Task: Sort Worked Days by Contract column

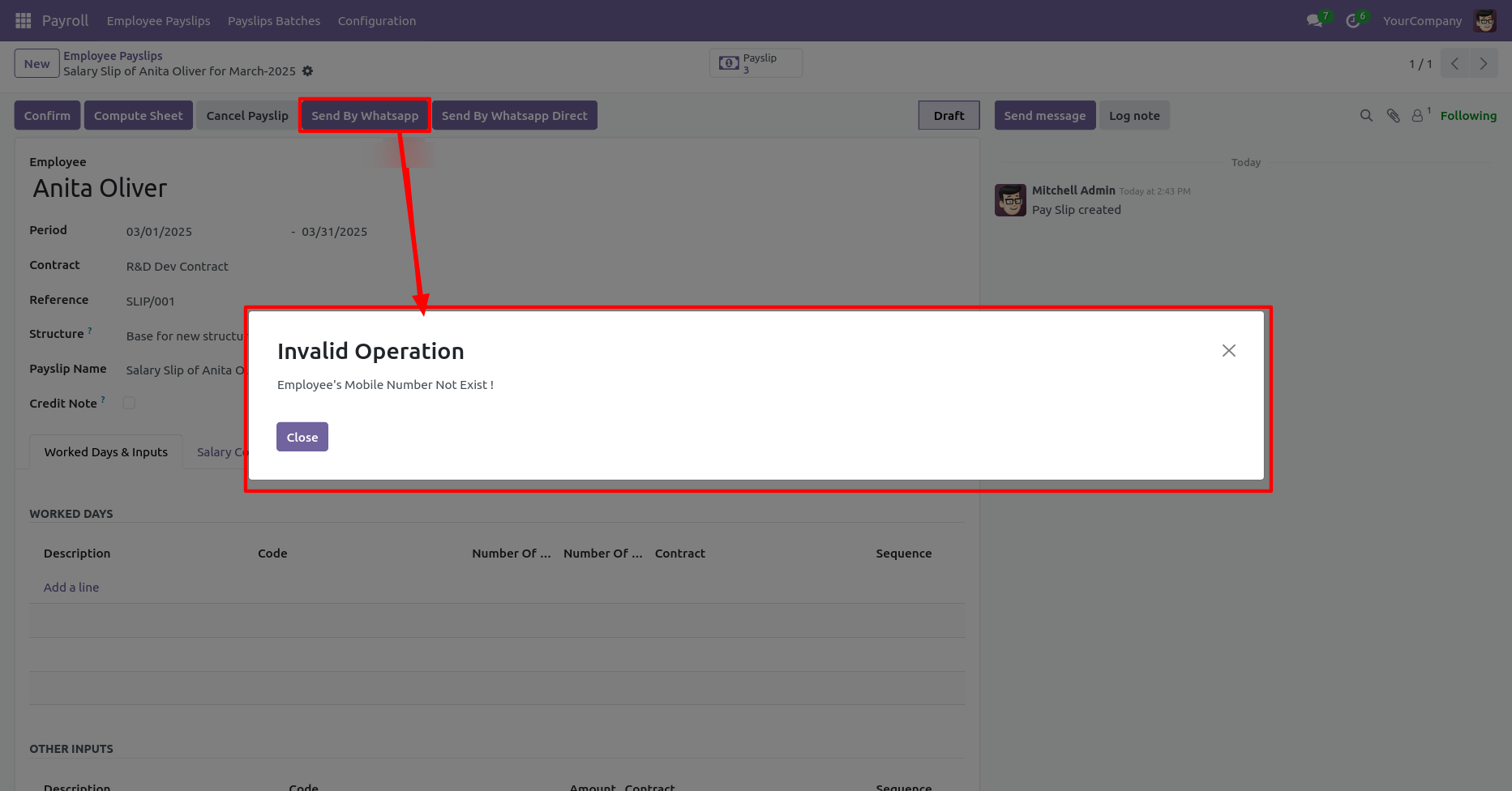Action: (680, 554)
